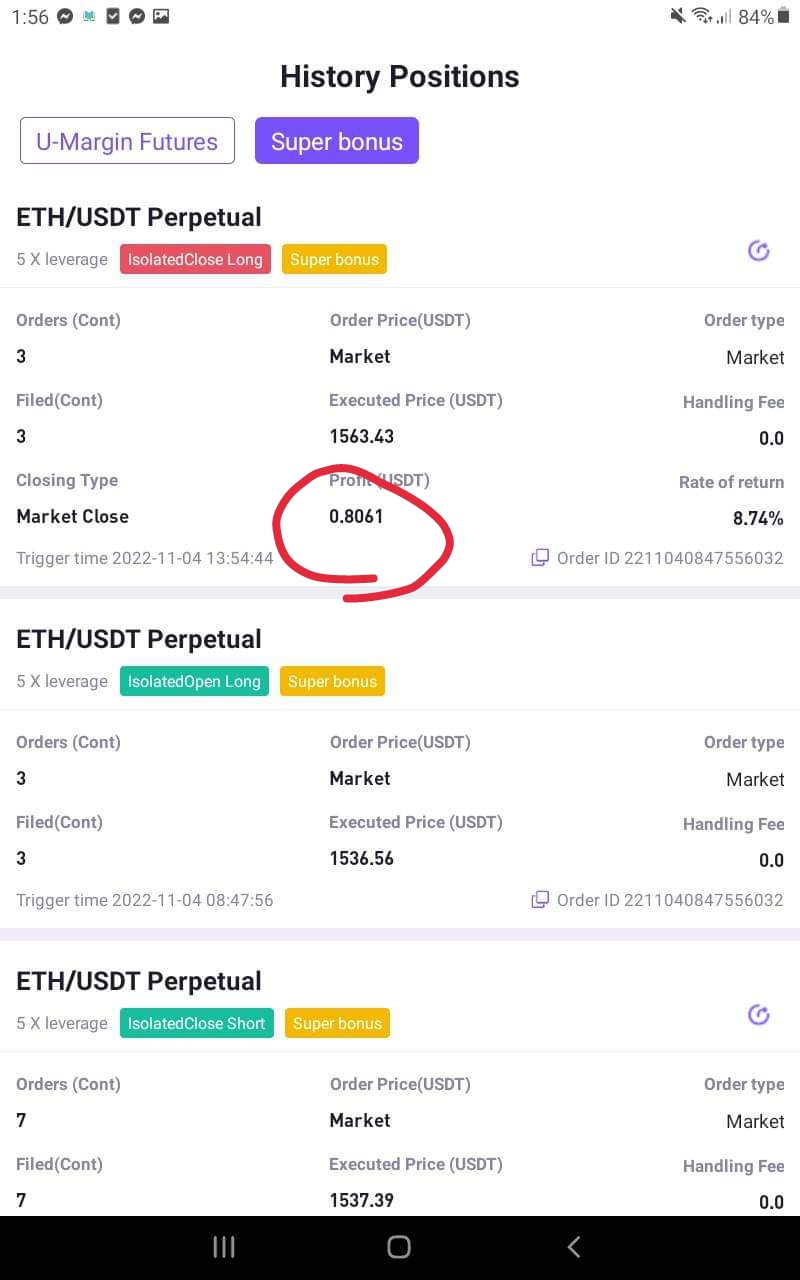Tap battery indicator in status bar

click(756, 17)
